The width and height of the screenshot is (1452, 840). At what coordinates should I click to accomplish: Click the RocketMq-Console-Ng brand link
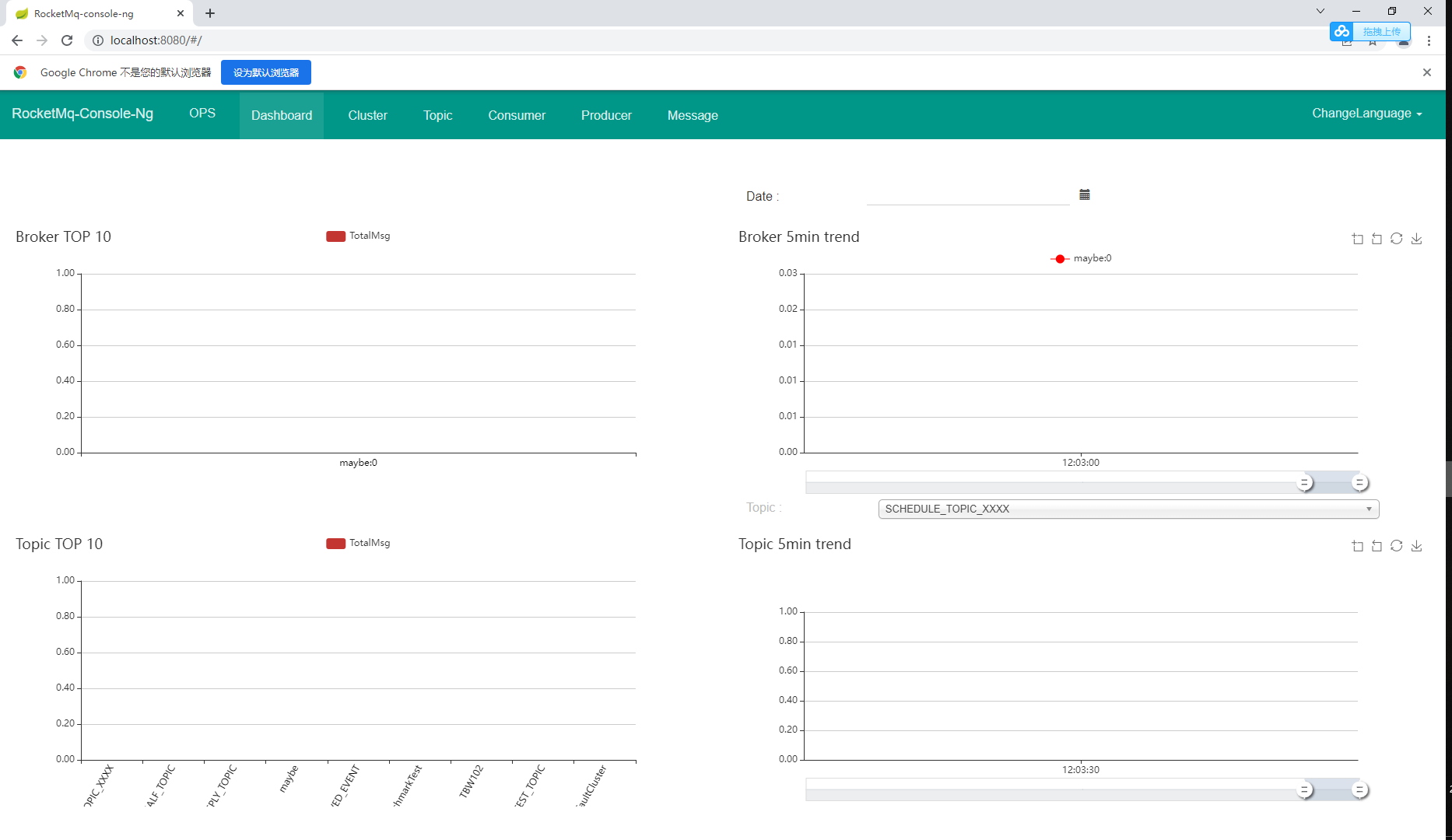click(82, 114)
